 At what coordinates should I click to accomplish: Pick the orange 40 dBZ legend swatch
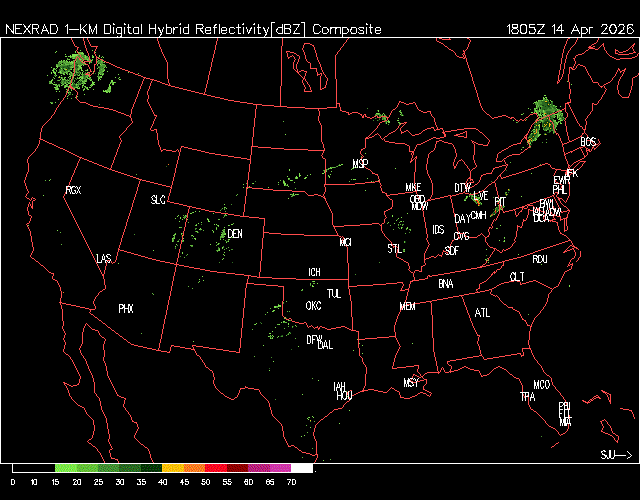171,468
